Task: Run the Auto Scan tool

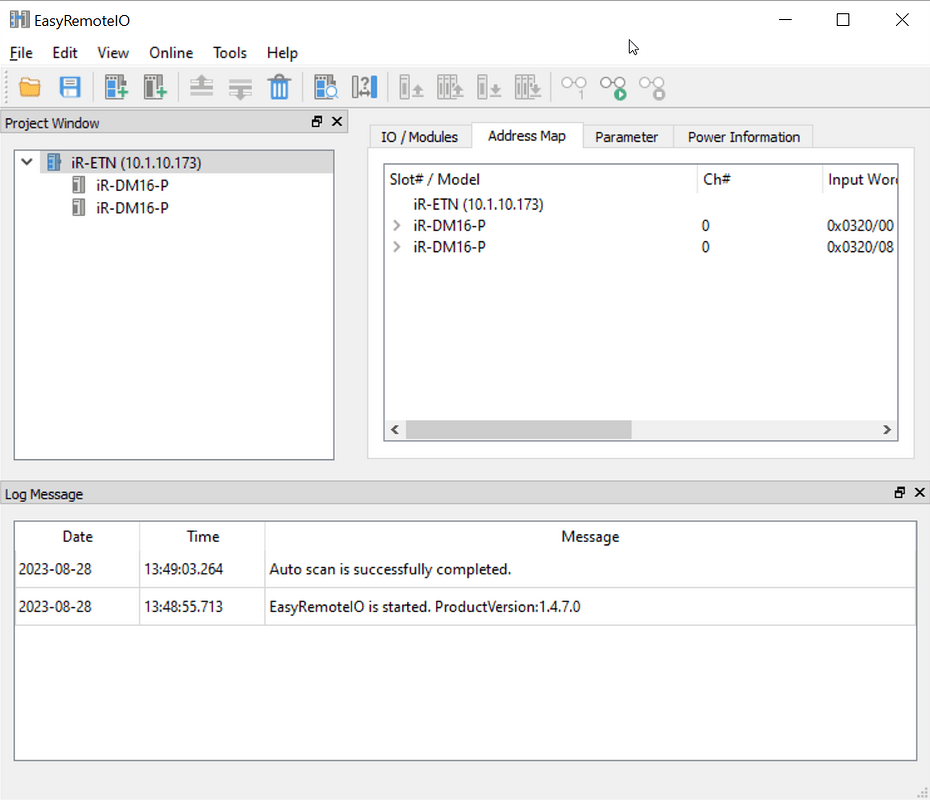Action: (x=326, y=87)
